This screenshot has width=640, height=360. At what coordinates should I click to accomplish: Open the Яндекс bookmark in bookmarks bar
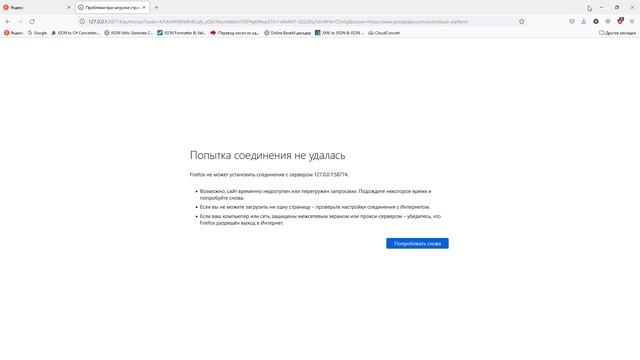[13, 33]
